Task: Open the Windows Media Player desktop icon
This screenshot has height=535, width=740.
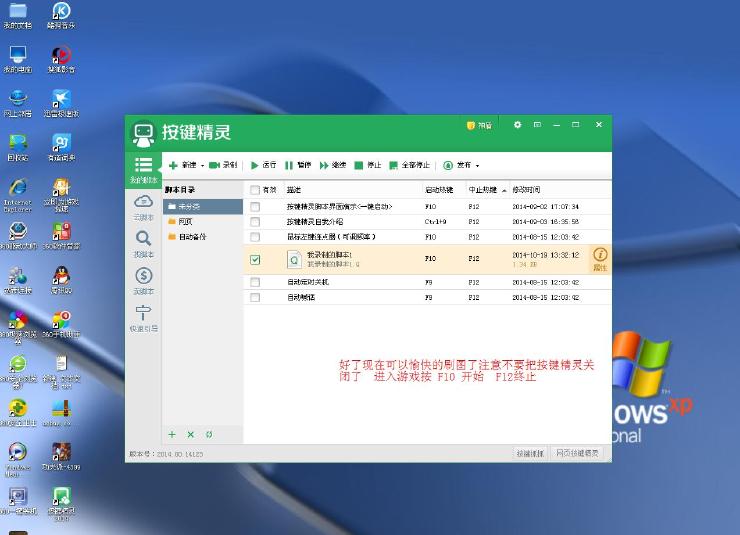Action: tap(18, 460)
